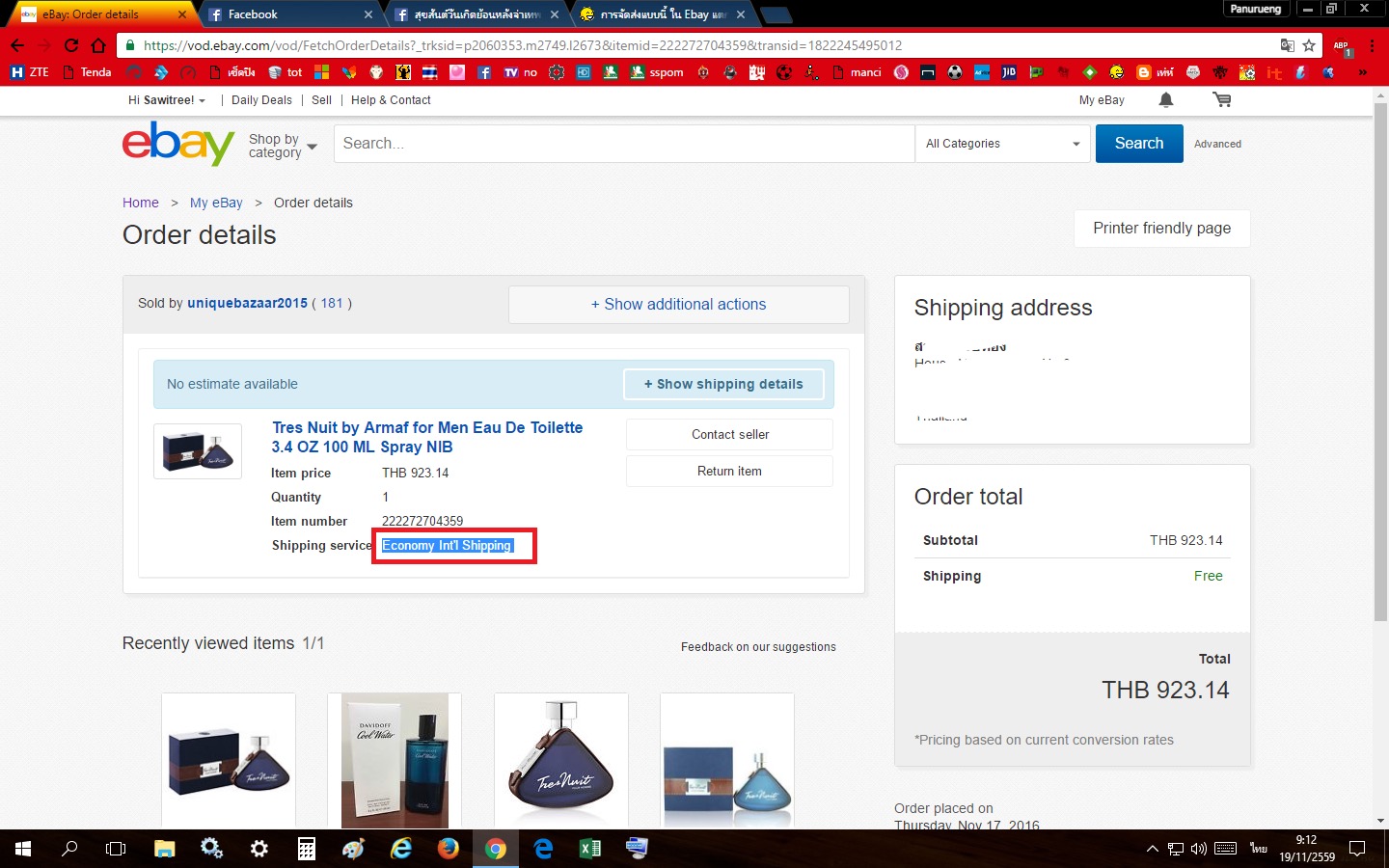This screenshot has width=1389, height=868.
Task: Open Printer friendly page
Action: [1161, 229]
